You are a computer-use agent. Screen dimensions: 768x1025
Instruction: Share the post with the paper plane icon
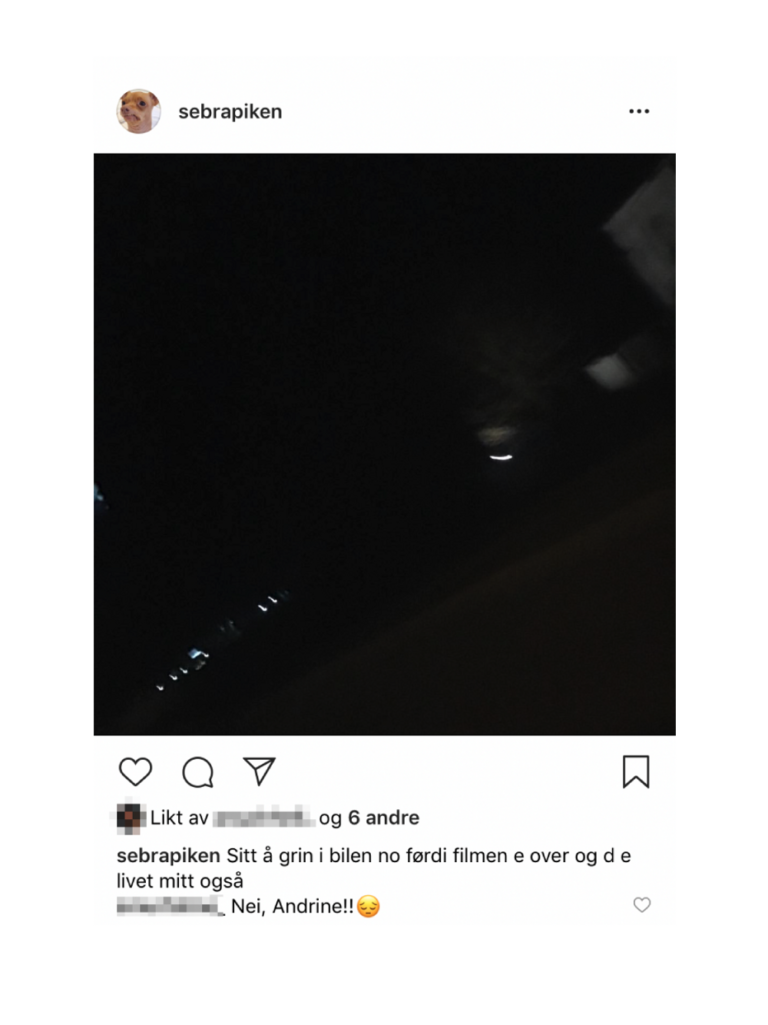pyautogui.click(x=259, y=771)
